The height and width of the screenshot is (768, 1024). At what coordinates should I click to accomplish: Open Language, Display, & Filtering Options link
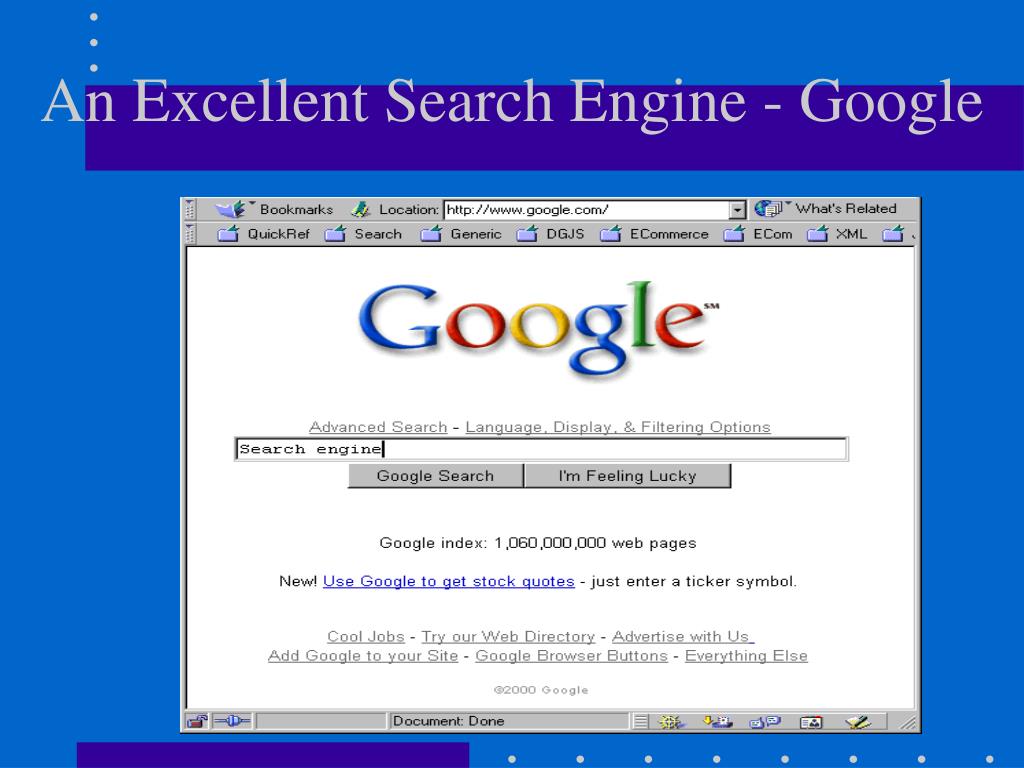coord(618,427)
